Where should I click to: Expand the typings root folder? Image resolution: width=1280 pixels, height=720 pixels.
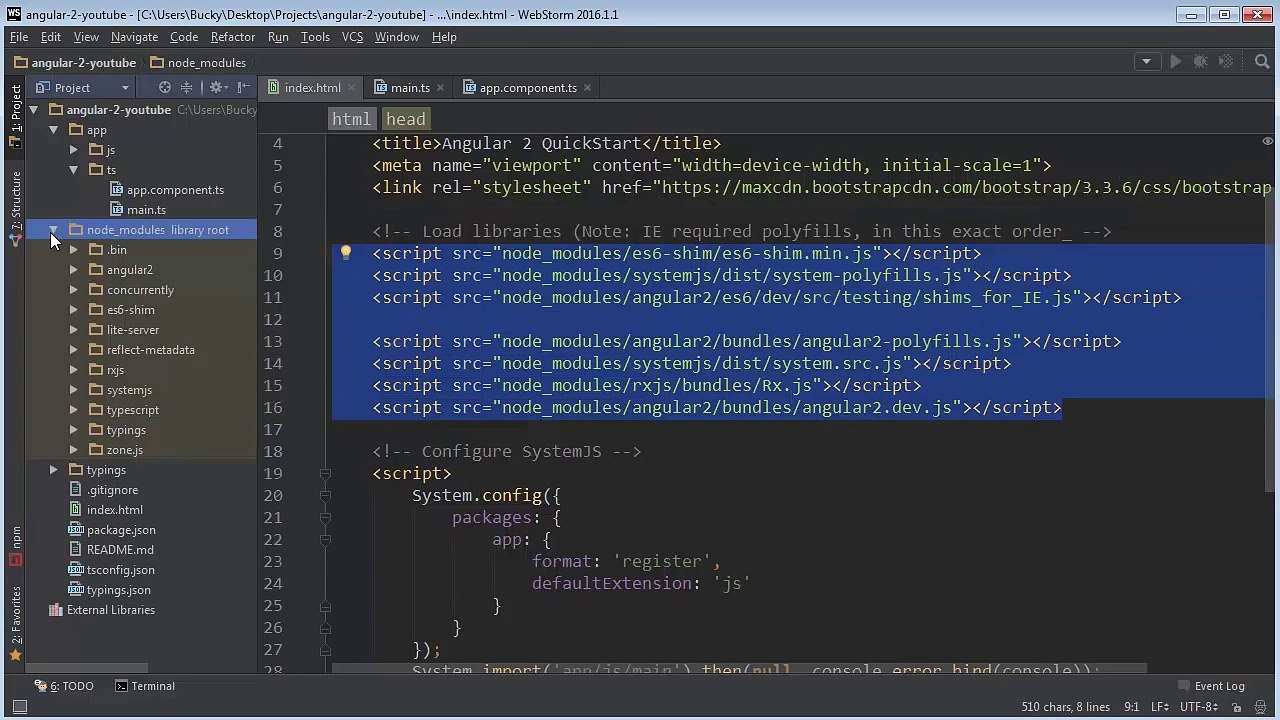click(x=54, y=470)
